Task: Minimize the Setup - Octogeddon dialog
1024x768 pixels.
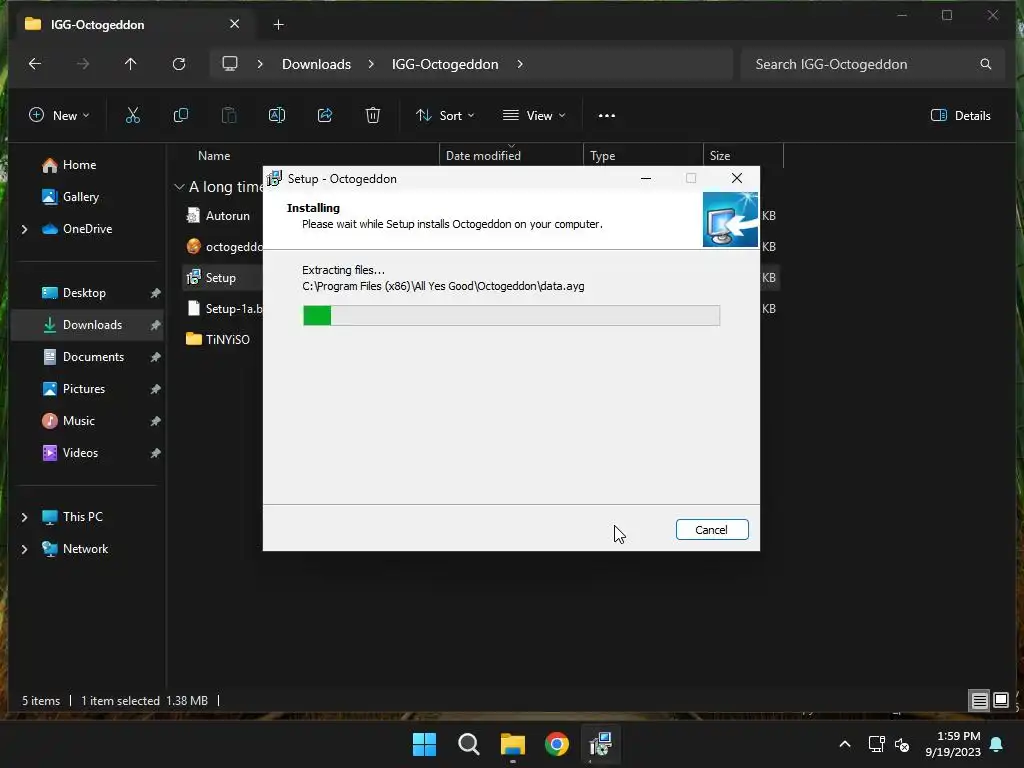Action: click(646, 178)
